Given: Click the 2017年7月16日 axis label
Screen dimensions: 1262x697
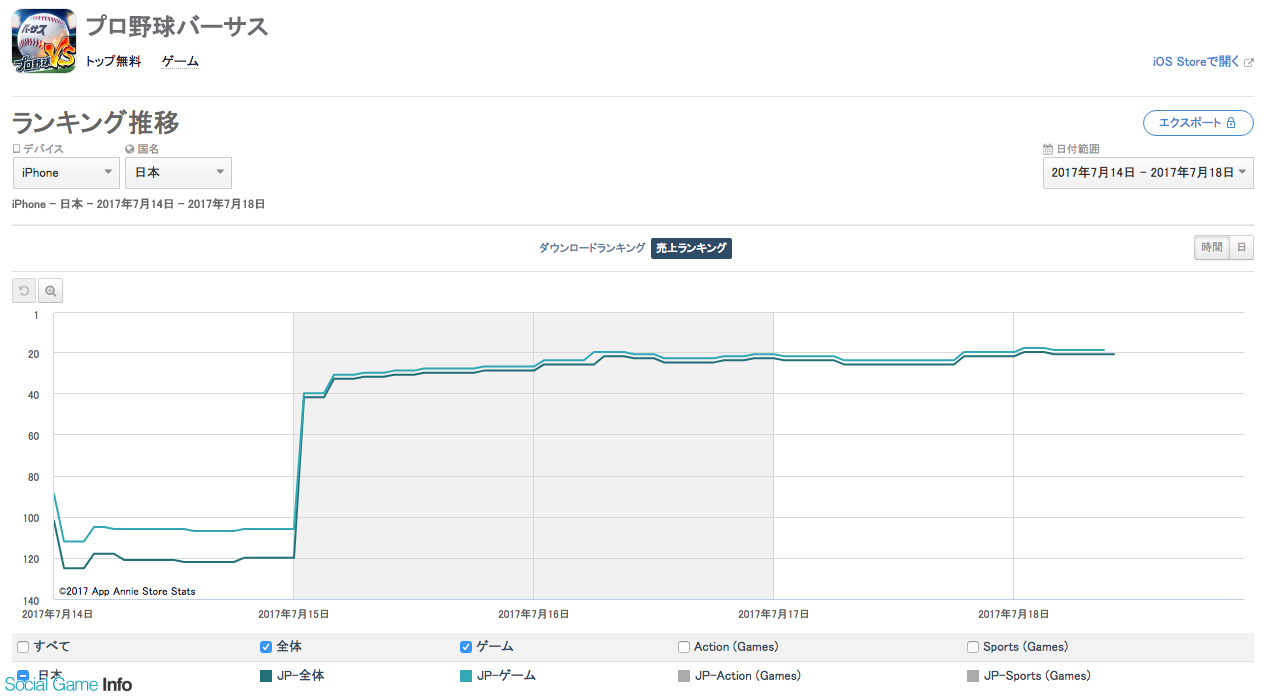Looking at the screenshot, I should (534, 613).
